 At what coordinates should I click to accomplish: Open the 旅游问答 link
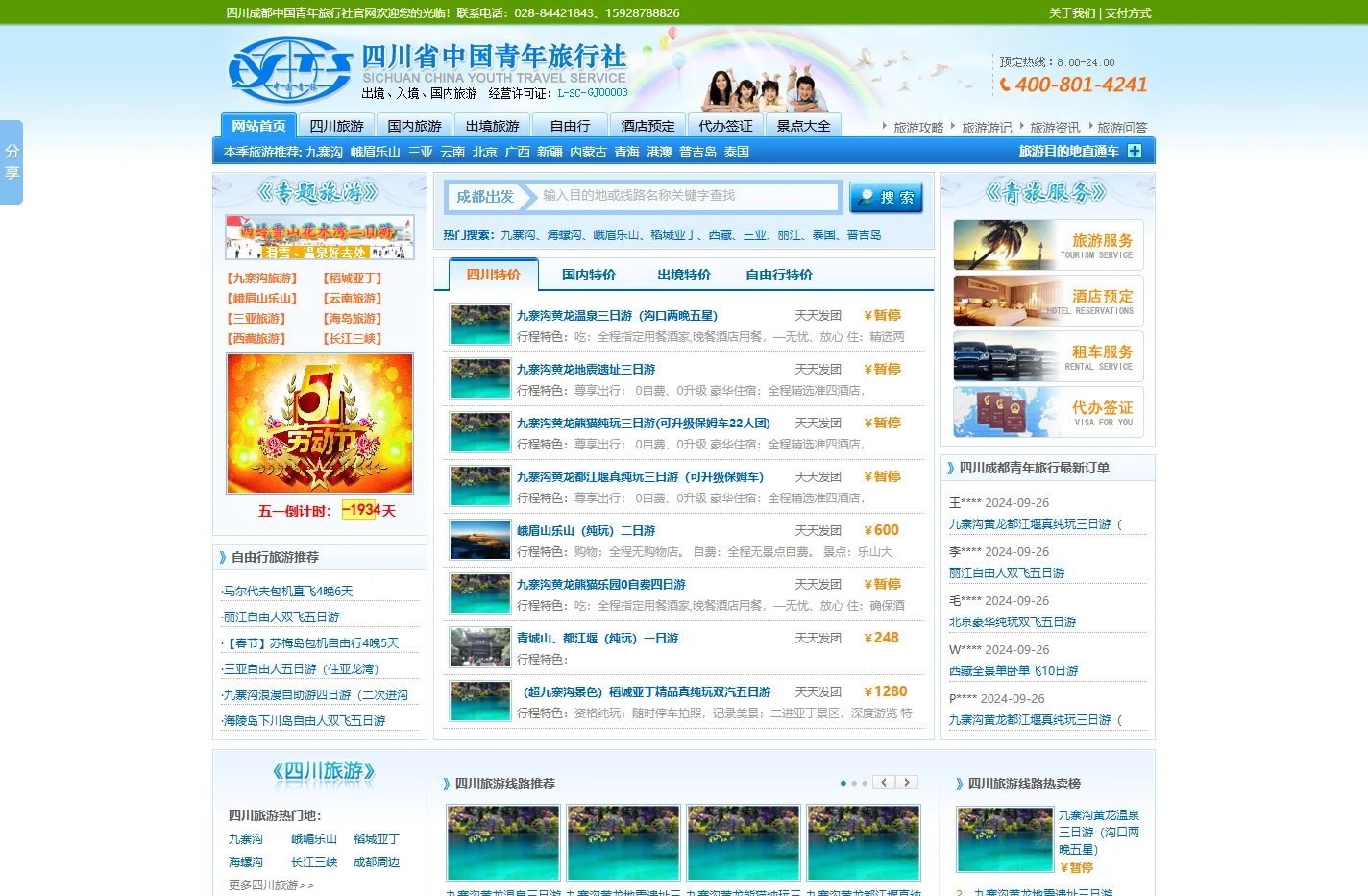coord(1122,128)
